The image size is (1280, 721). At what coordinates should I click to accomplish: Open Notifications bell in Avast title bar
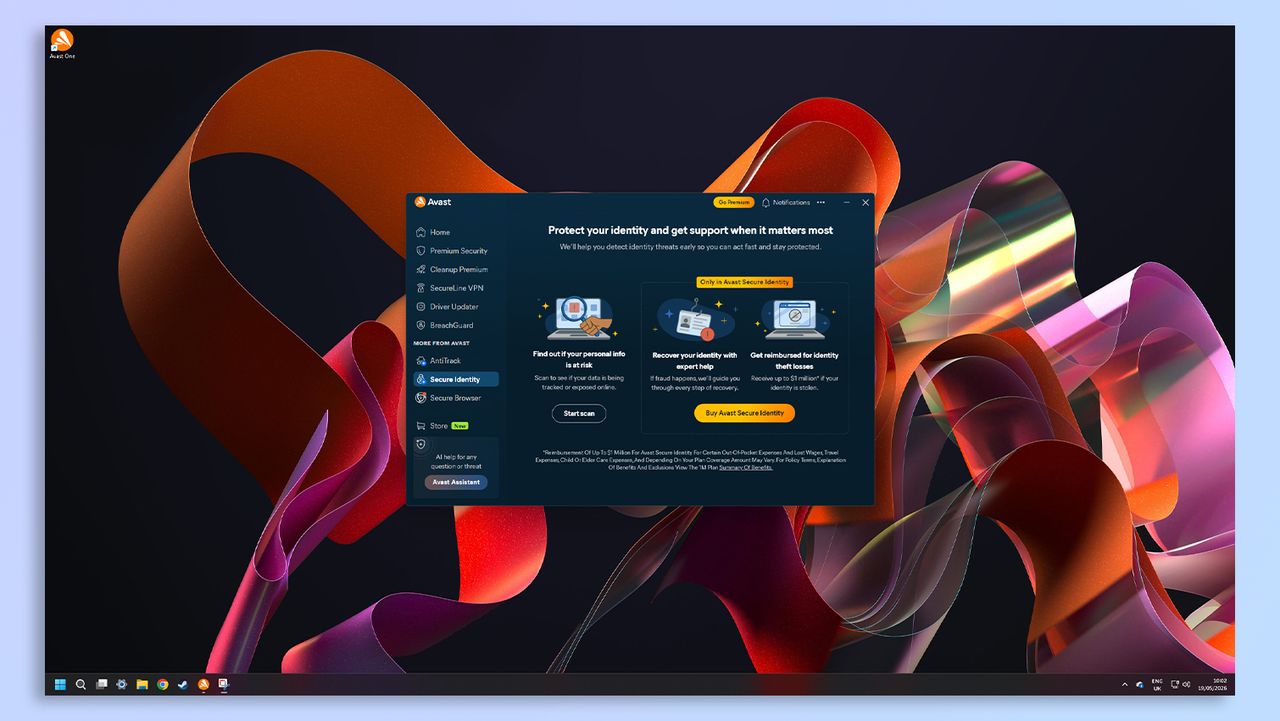coord(785,202)
